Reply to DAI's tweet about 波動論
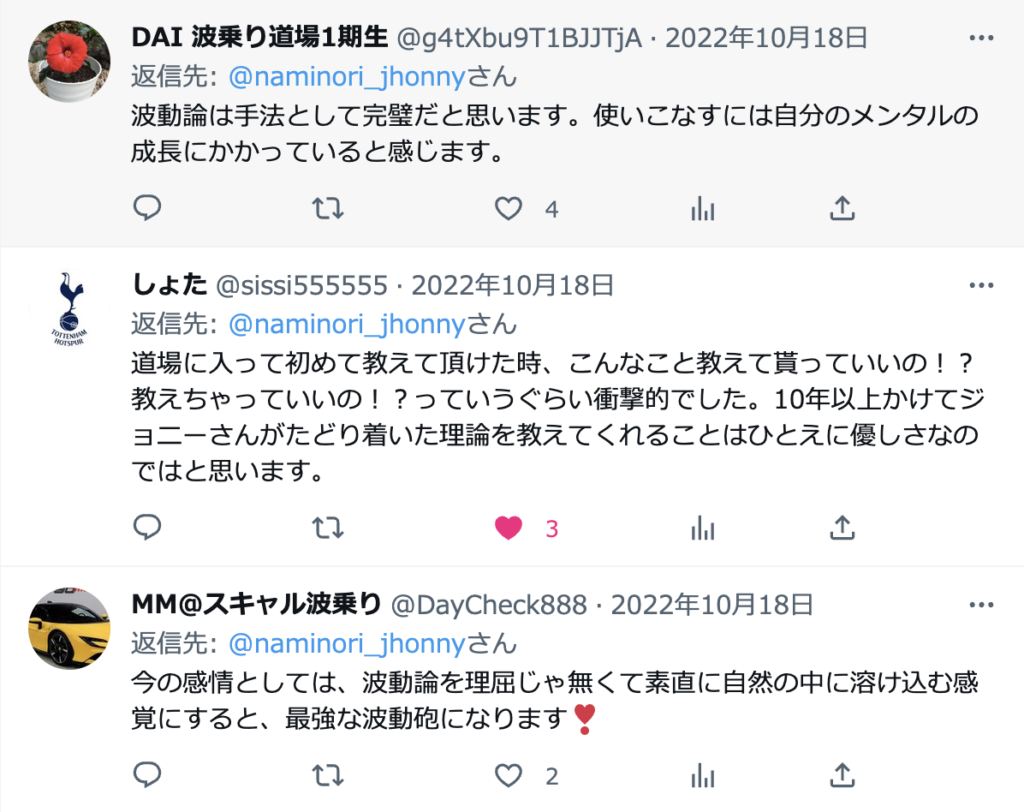 [x=147, y=208]
